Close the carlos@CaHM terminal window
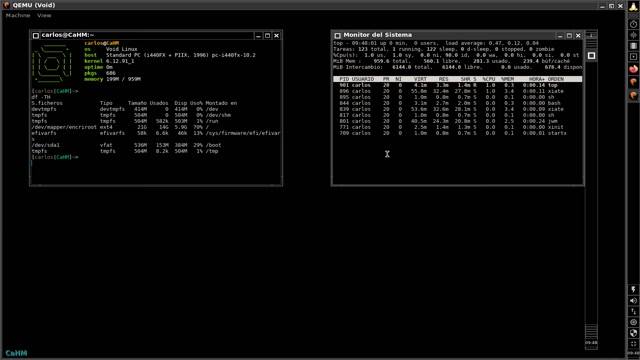 coord(276,36)
